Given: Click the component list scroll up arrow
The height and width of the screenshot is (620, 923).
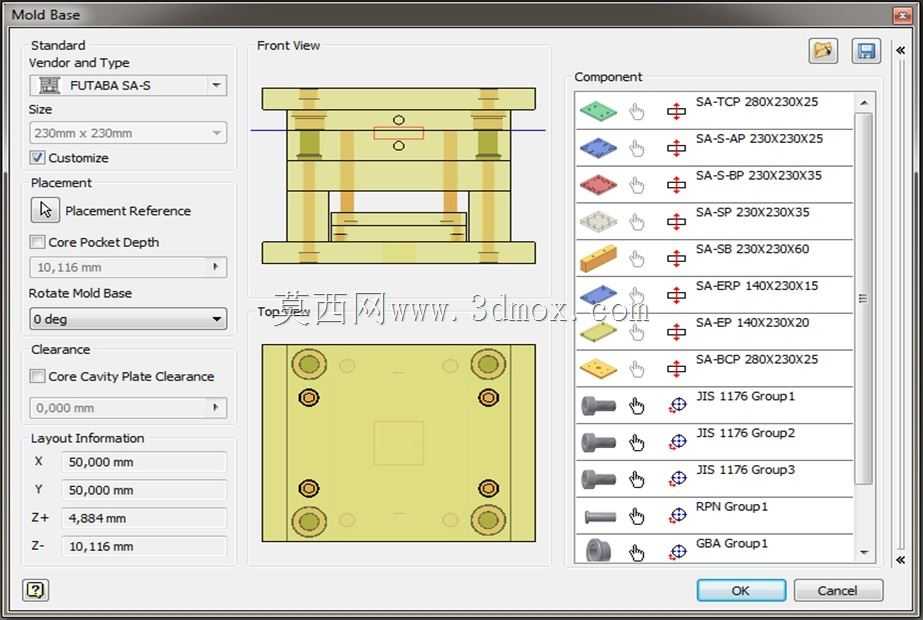Looking at the screenshot, I should 864,102.
